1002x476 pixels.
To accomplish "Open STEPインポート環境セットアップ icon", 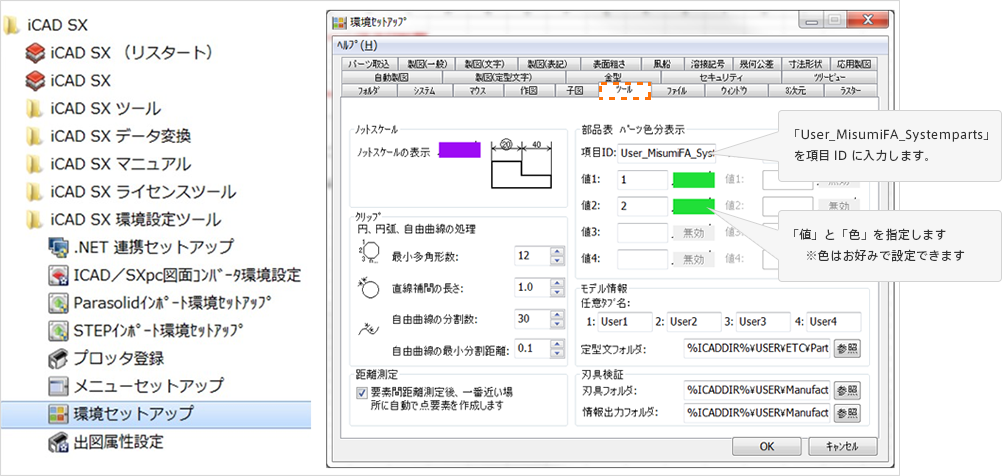I will (58, 330).
